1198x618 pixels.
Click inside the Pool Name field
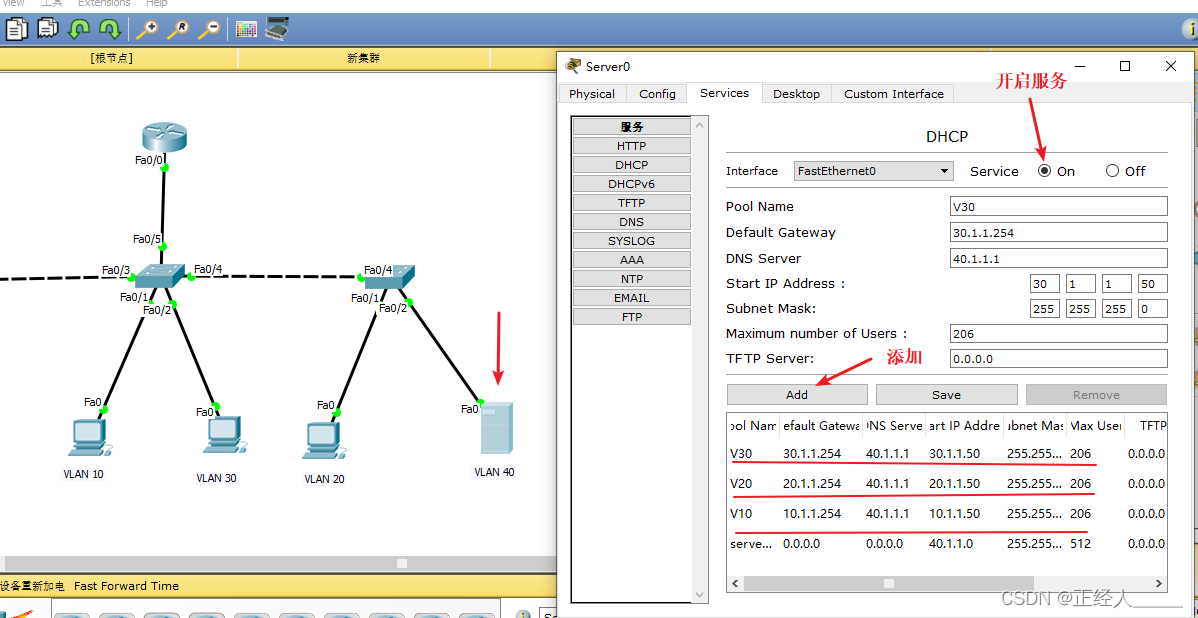[x=1058, y=206]
